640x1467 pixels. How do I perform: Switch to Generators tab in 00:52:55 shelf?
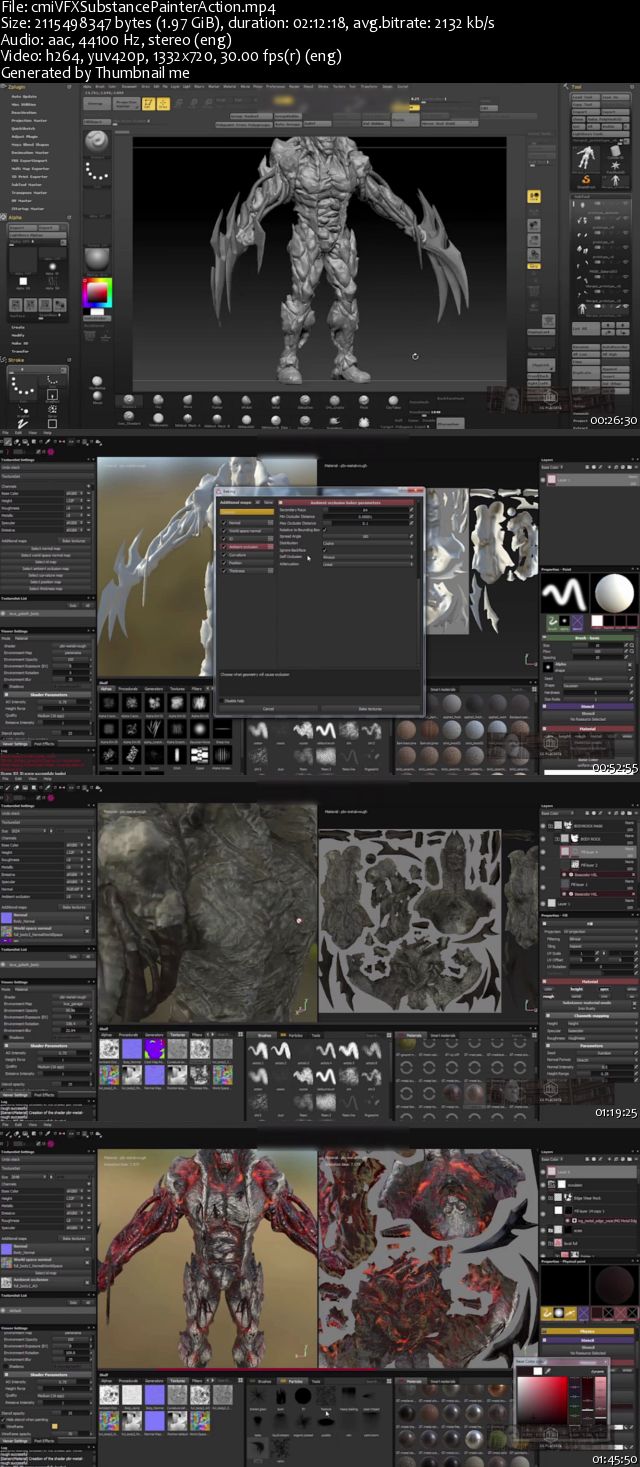[x=154, y=689]
